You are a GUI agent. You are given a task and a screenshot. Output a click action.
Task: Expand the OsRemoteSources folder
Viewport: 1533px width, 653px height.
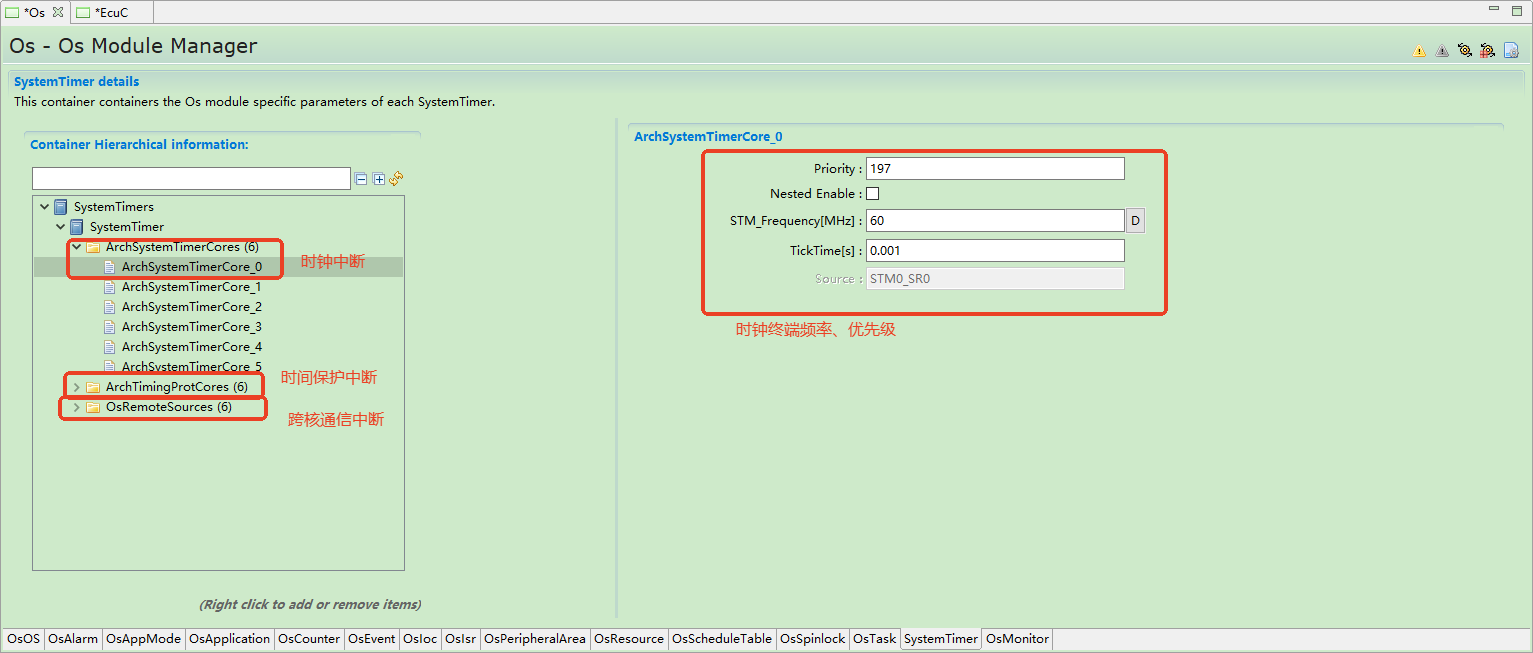(x=77, y=407)
